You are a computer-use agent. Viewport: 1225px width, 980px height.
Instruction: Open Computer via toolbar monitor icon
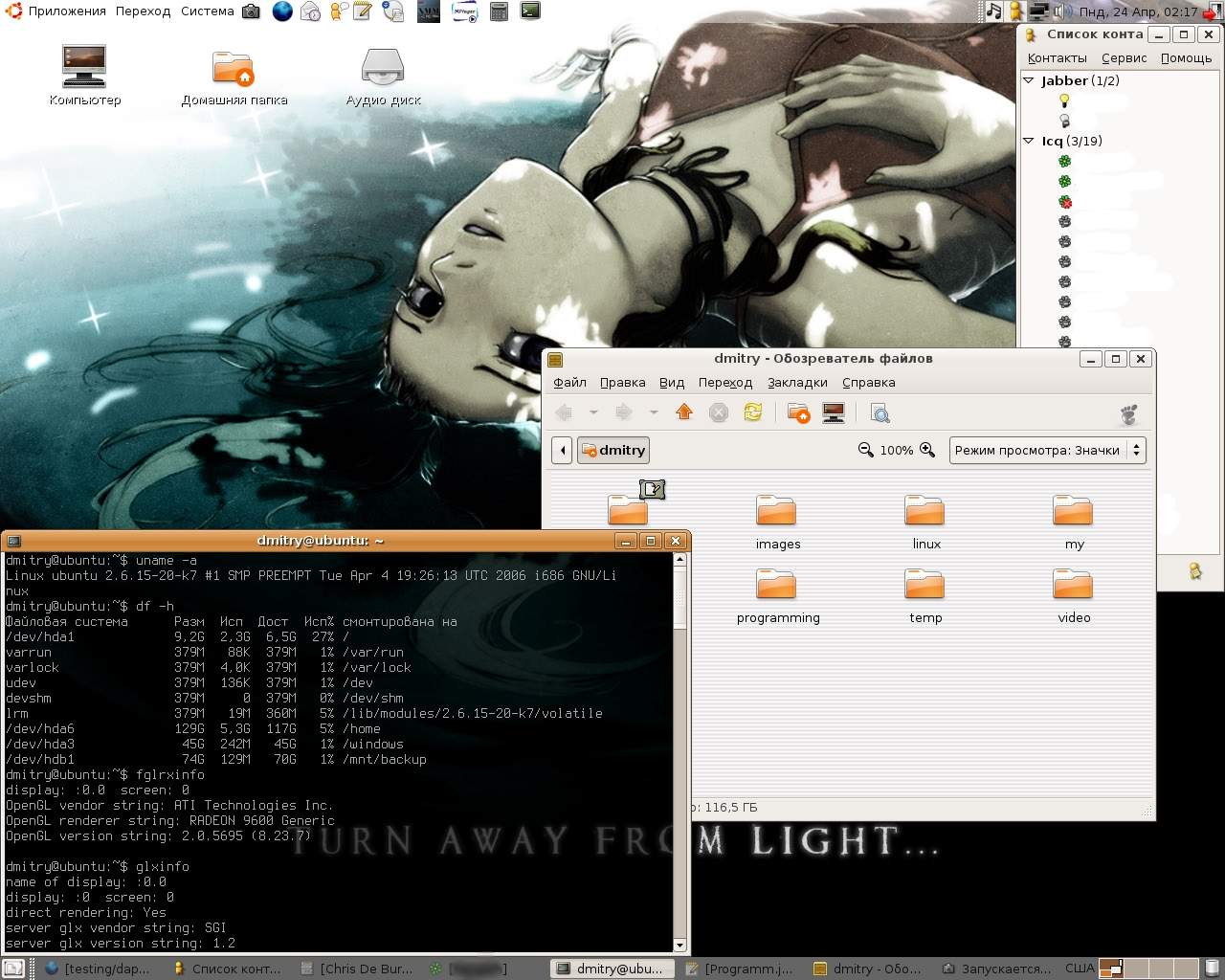coord(834,412)
